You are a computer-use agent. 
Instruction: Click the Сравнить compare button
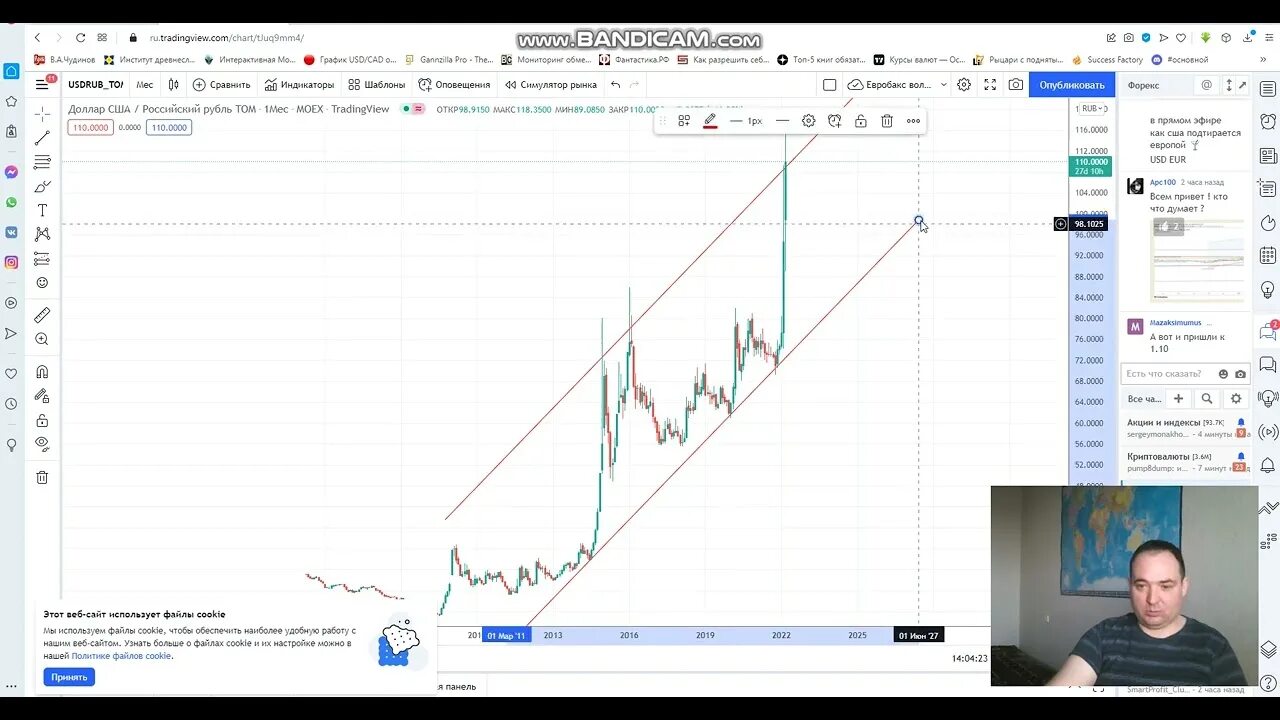[x=222, y=84]
